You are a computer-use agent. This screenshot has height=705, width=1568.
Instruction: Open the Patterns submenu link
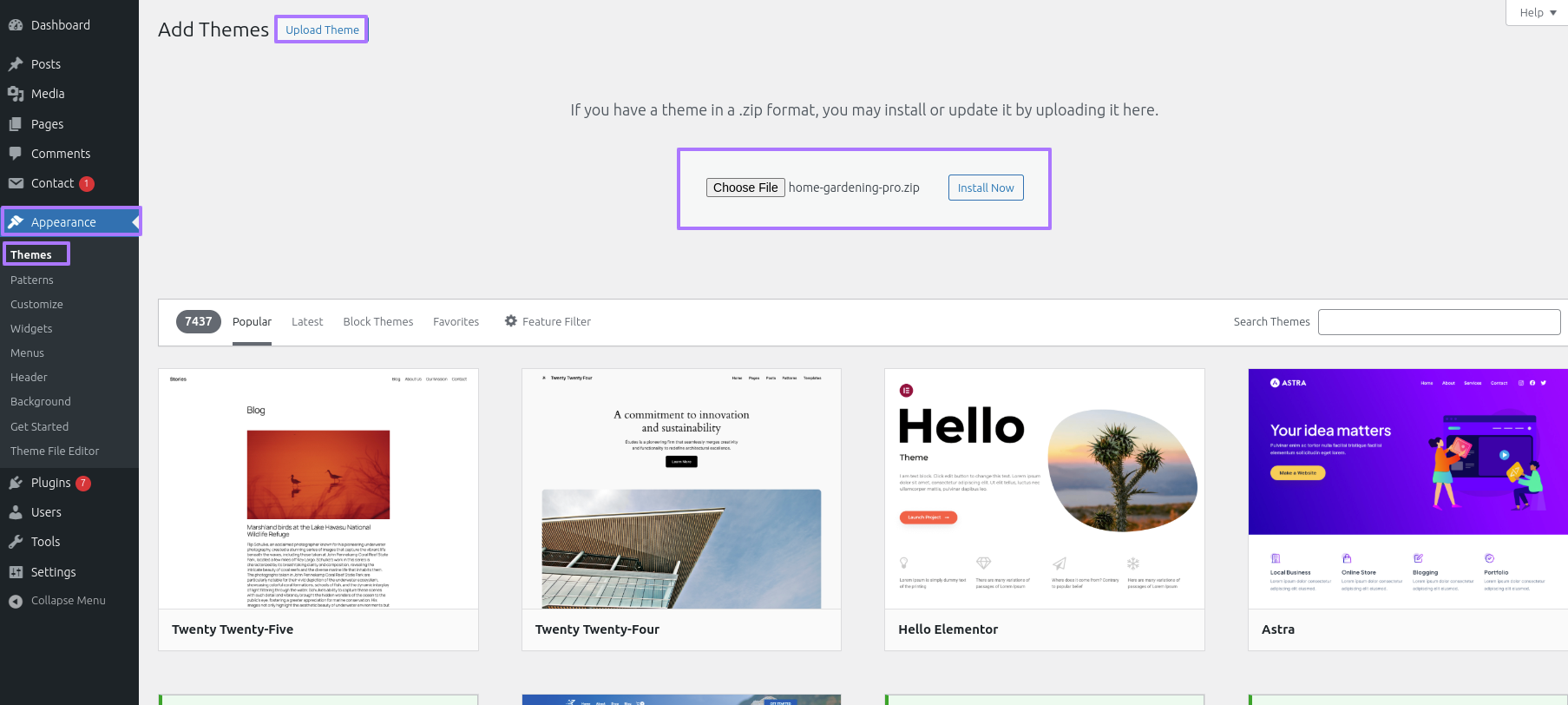pyautogui.click(x=32, y=280)
